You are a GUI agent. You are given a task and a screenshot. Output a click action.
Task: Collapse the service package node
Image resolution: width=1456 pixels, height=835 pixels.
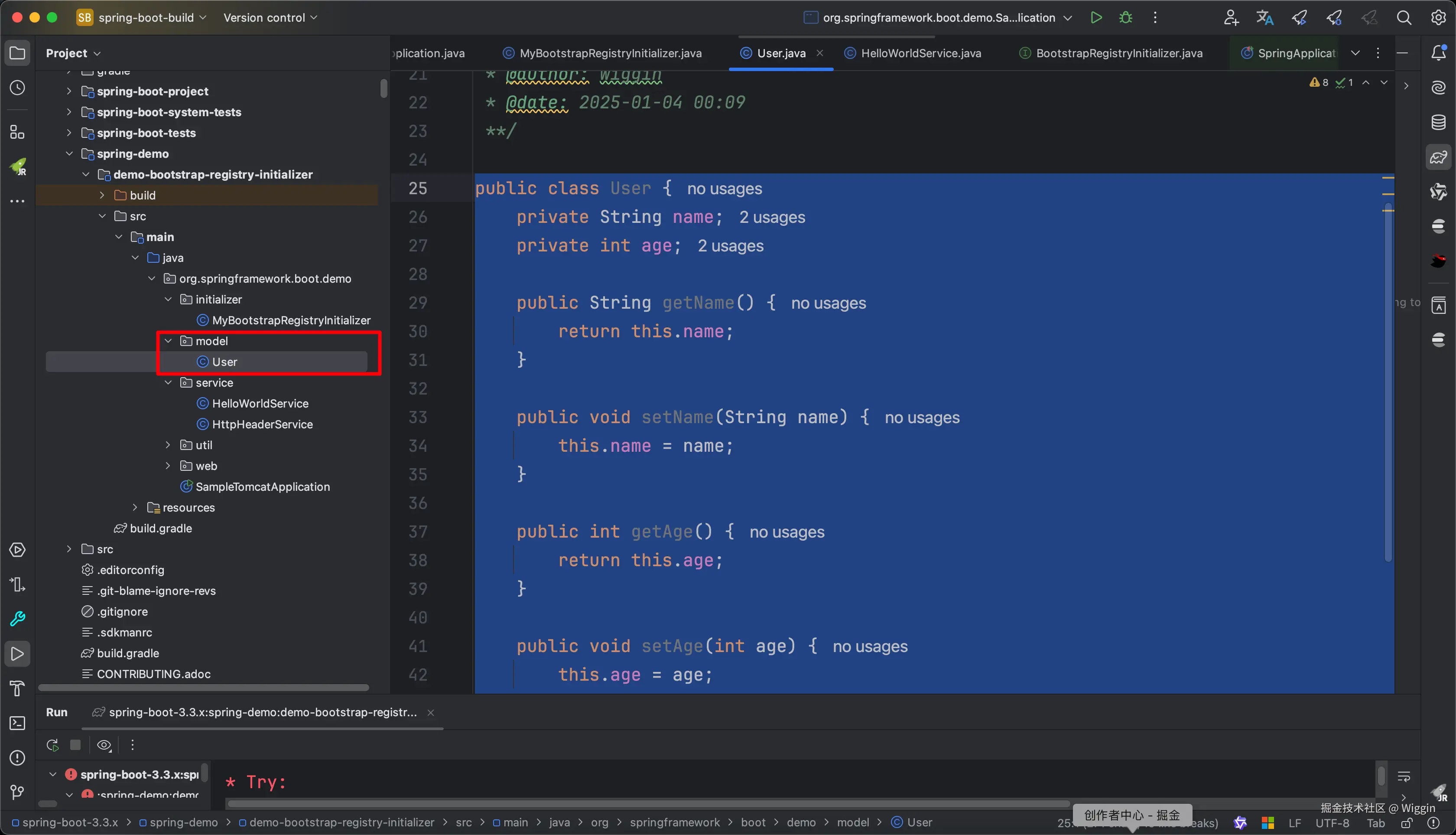pyautogui.click(x=168, y=382)
